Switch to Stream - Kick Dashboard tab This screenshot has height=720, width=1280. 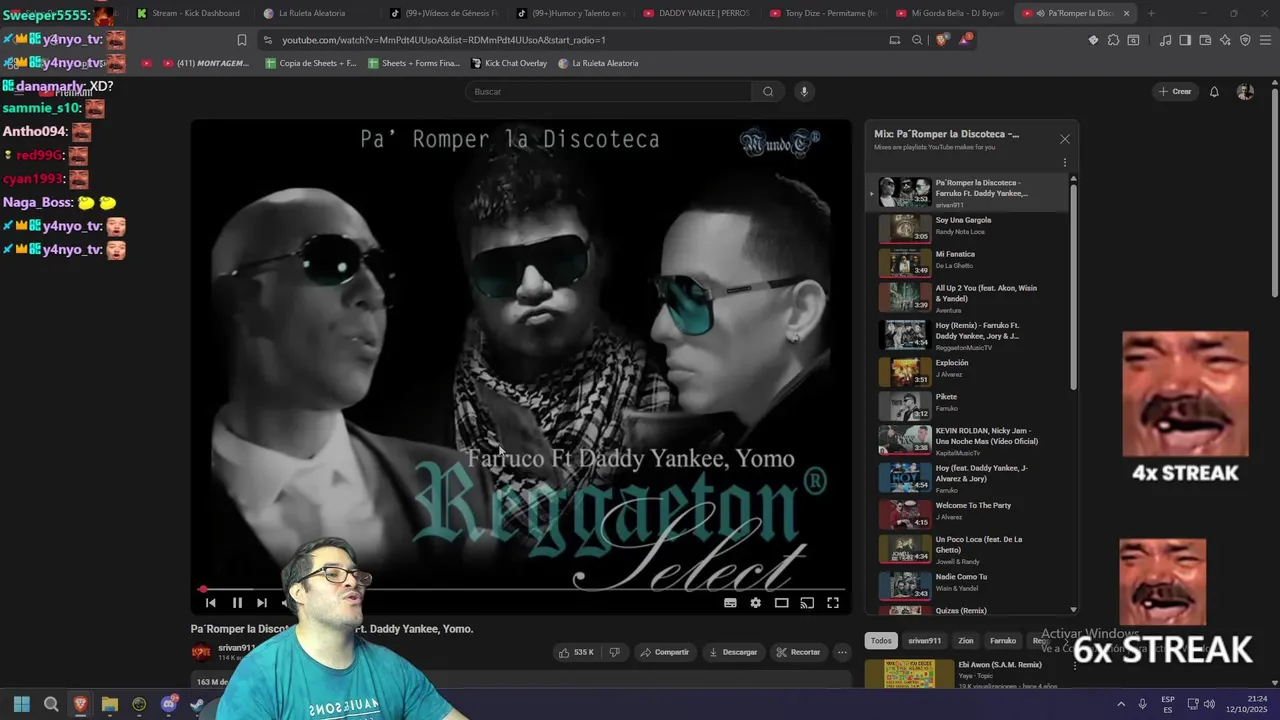click(188, 13)
